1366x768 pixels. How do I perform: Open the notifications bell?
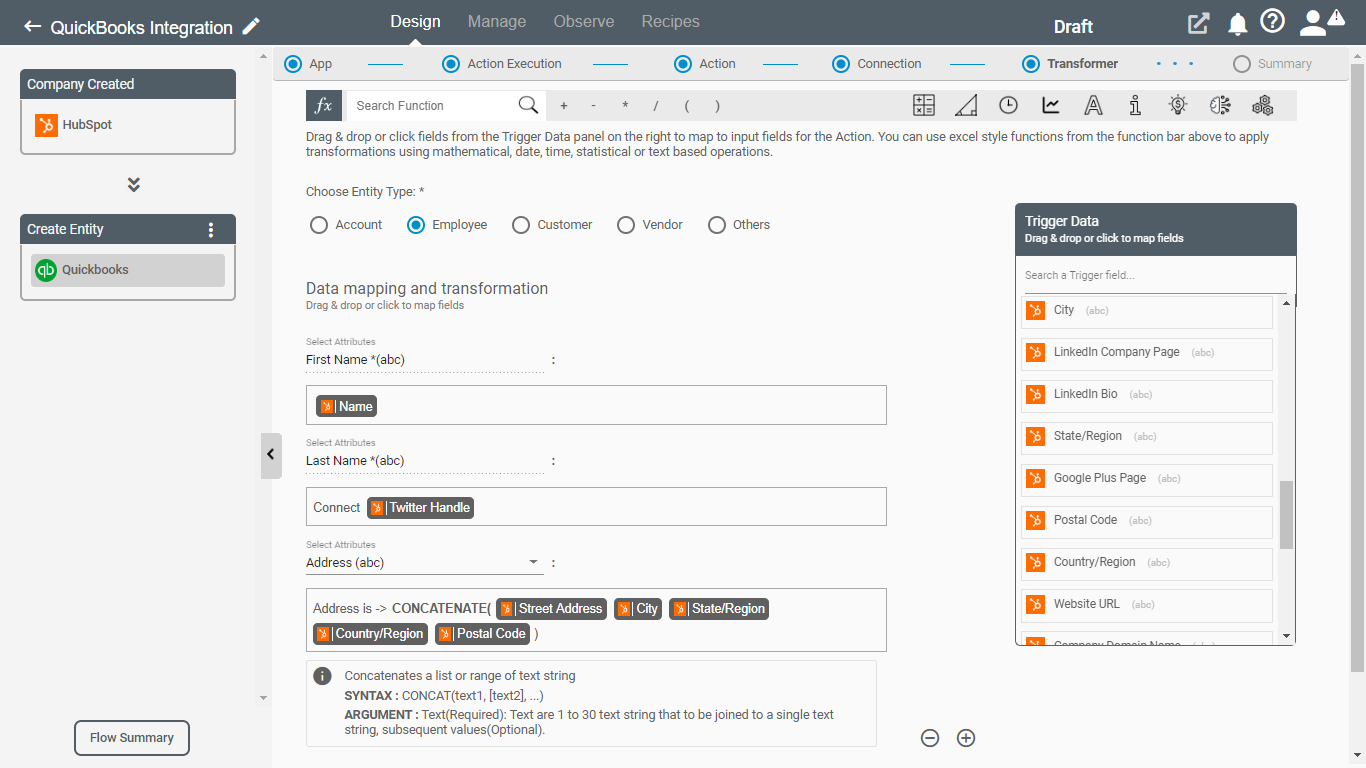[1238, 24]
